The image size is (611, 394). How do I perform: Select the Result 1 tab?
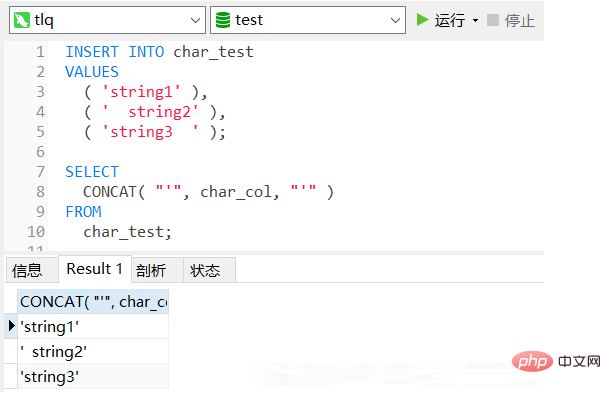point(95,269)
